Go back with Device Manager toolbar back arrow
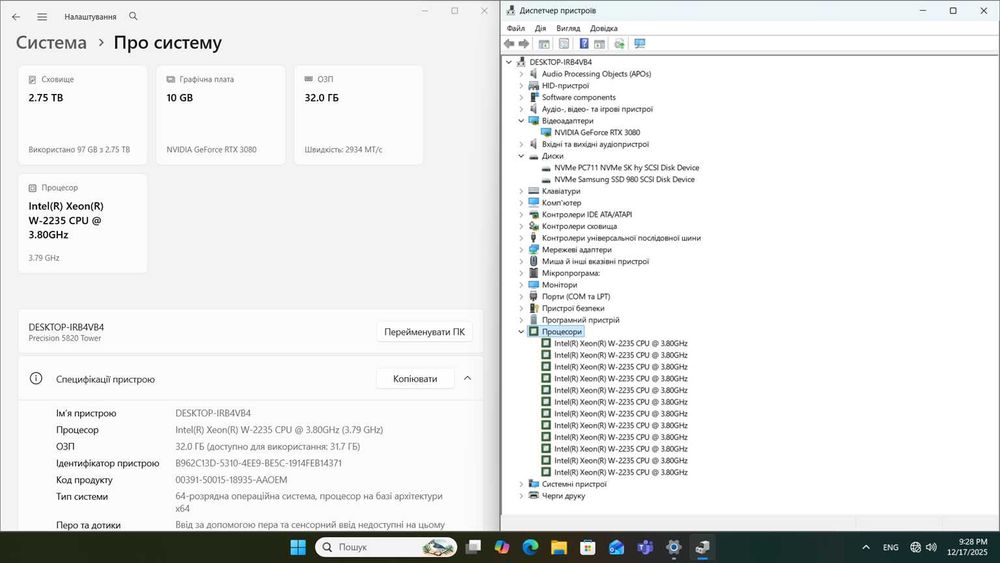The width and height of the screenshot is (1000, 563). point(509,43)
